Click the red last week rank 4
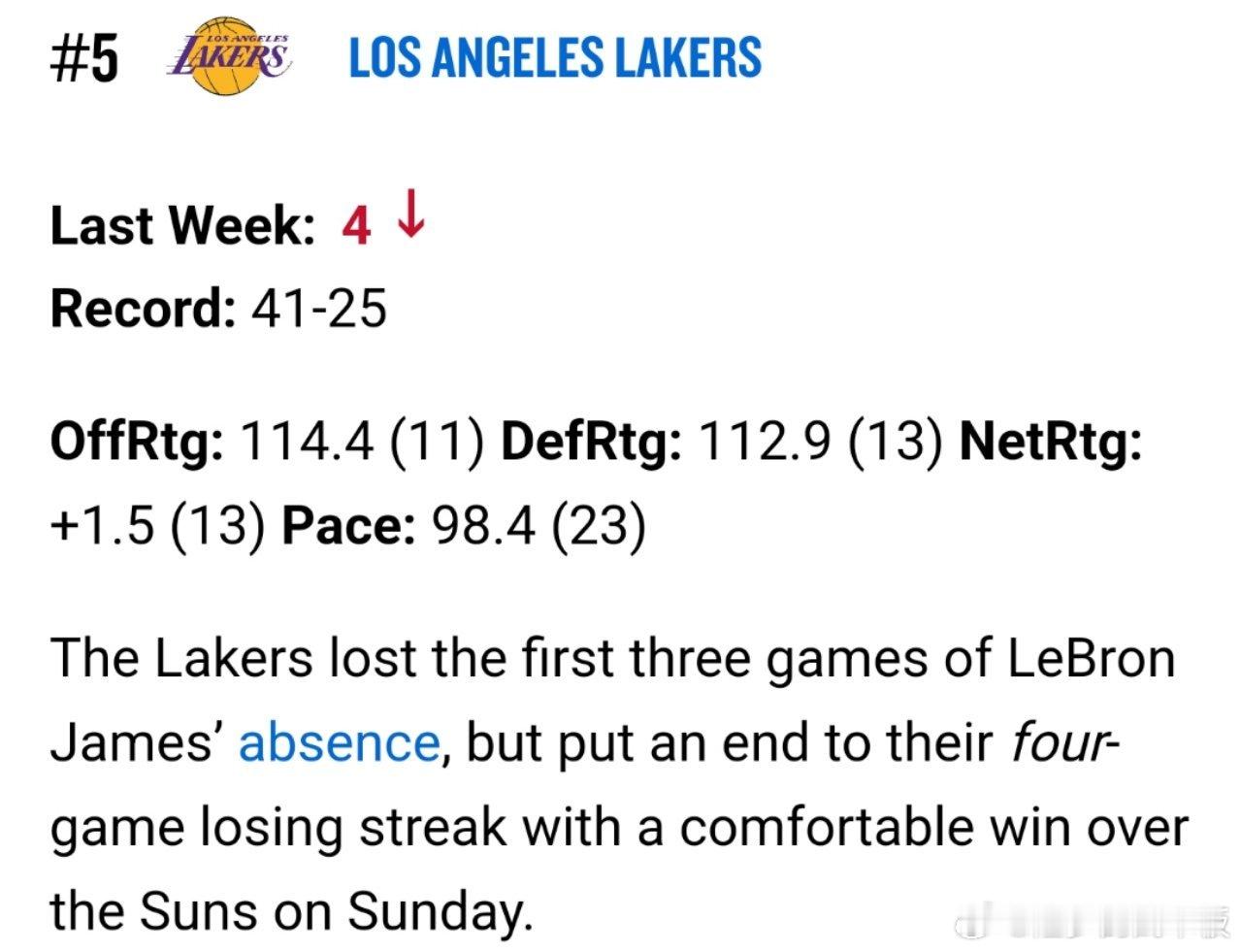This screenshot has height=952, width=1241. tap(356, 226)
